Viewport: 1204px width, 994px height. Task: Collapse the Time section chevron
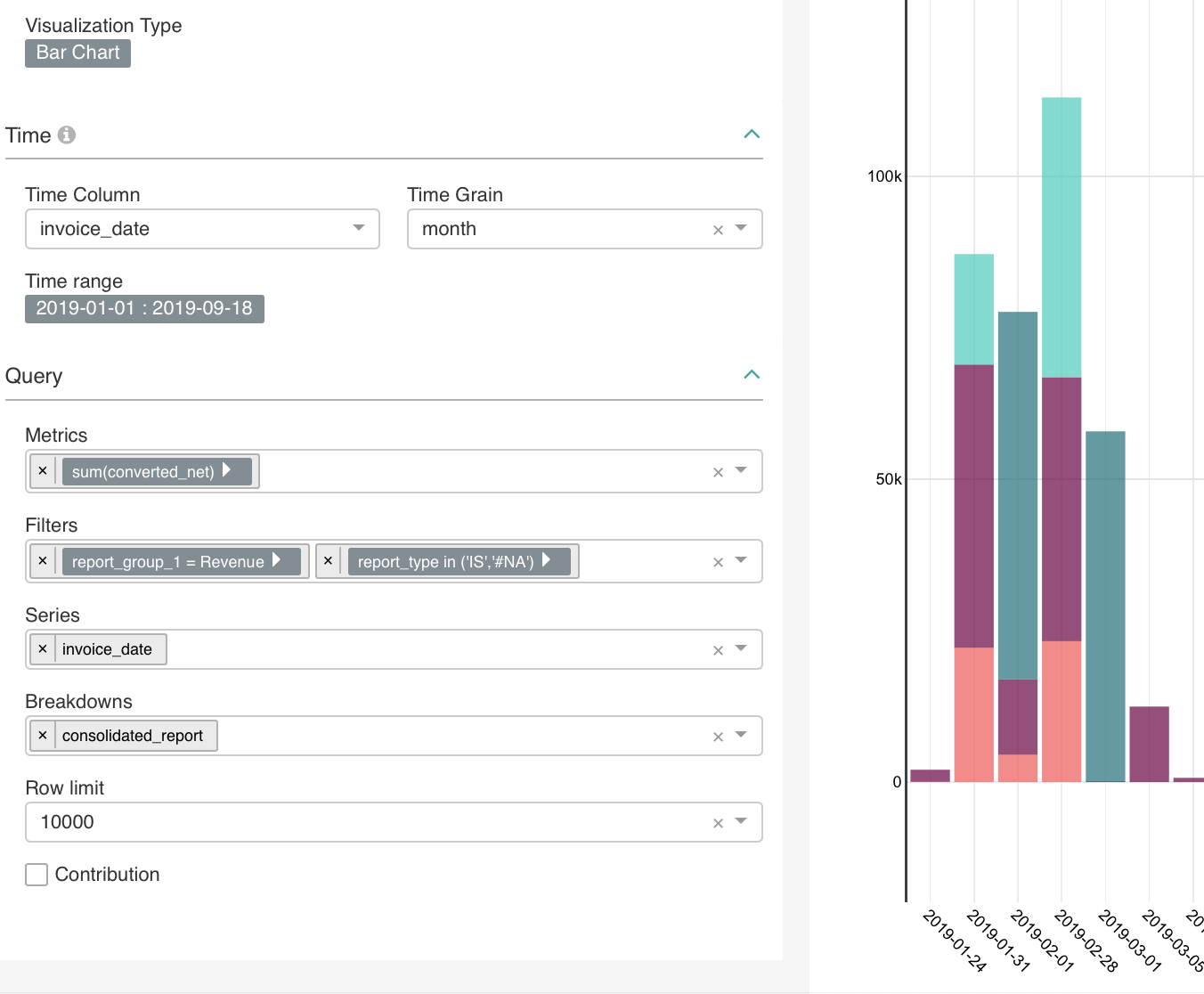pos(752,134)
